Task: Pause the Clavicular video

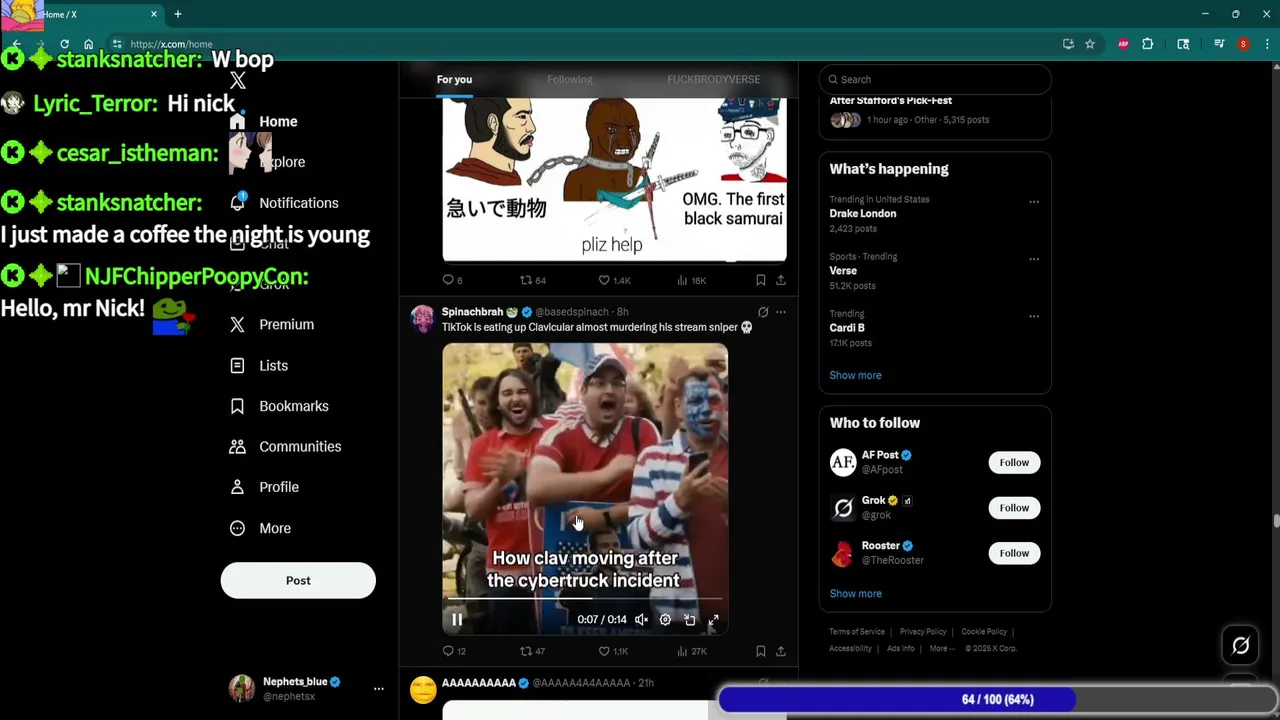Action: click(457, 620)
